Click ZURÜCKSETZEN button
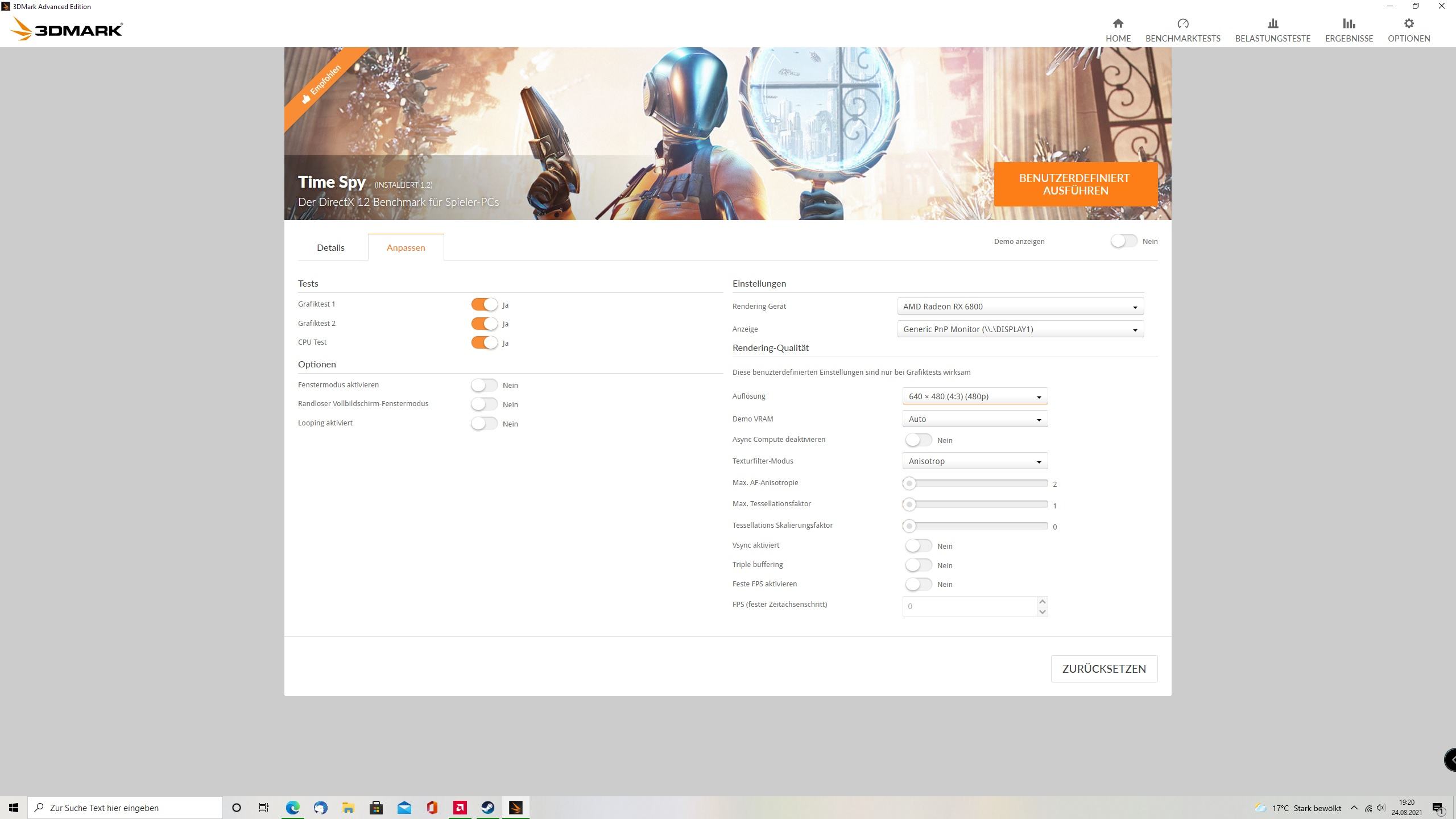The height and width of the screenshot is (819, 1456). tap(1104, 669)
